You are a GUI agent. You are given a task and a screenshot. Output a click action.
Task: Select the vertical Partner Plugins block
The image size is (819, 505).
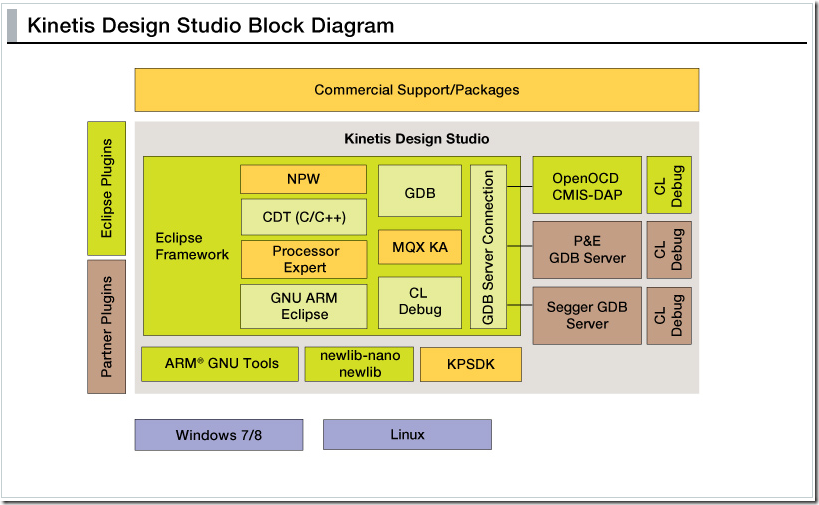tap(107, 326)
